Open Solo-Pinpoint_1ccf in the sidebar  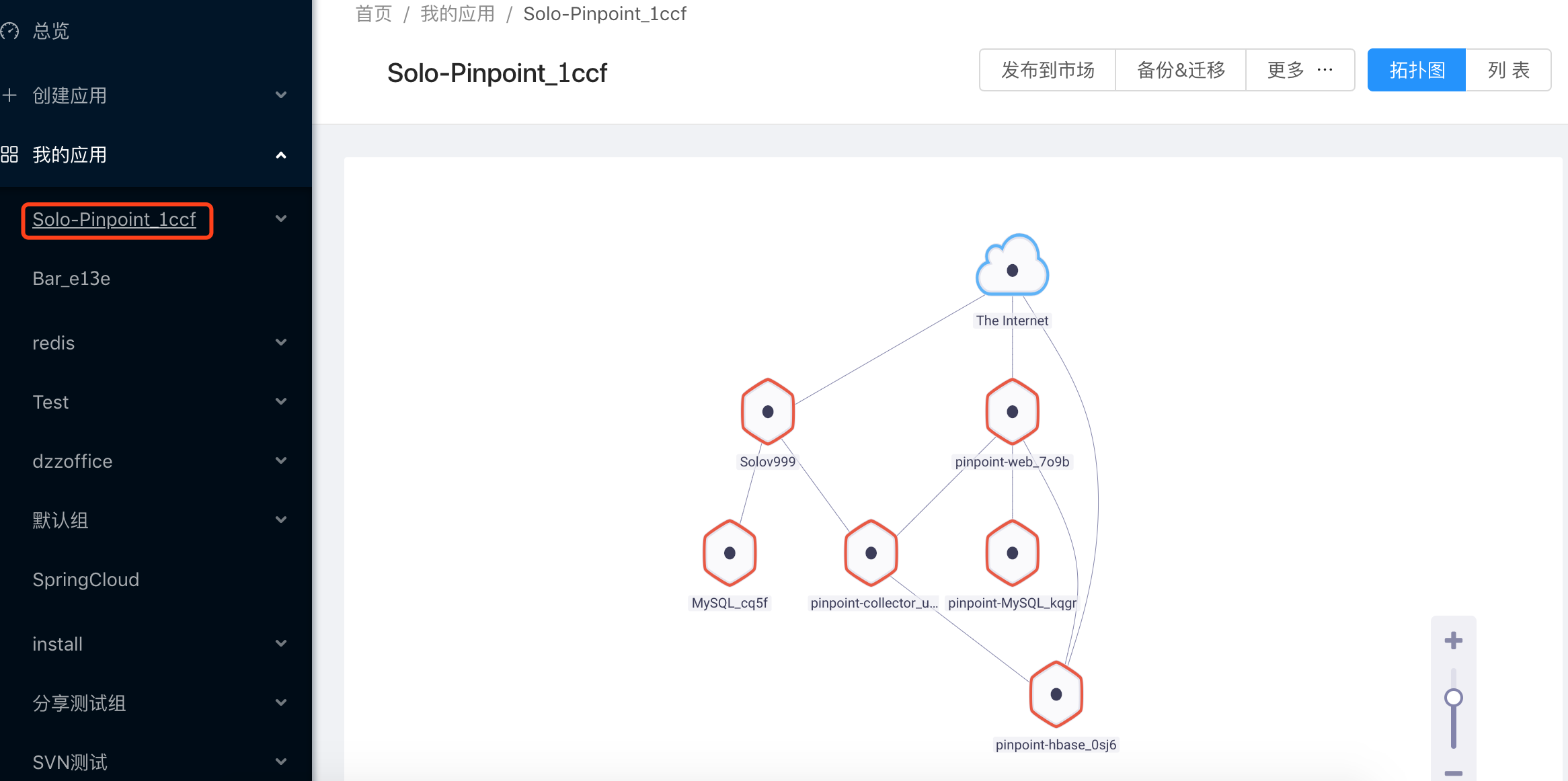(x=114, y=219)
